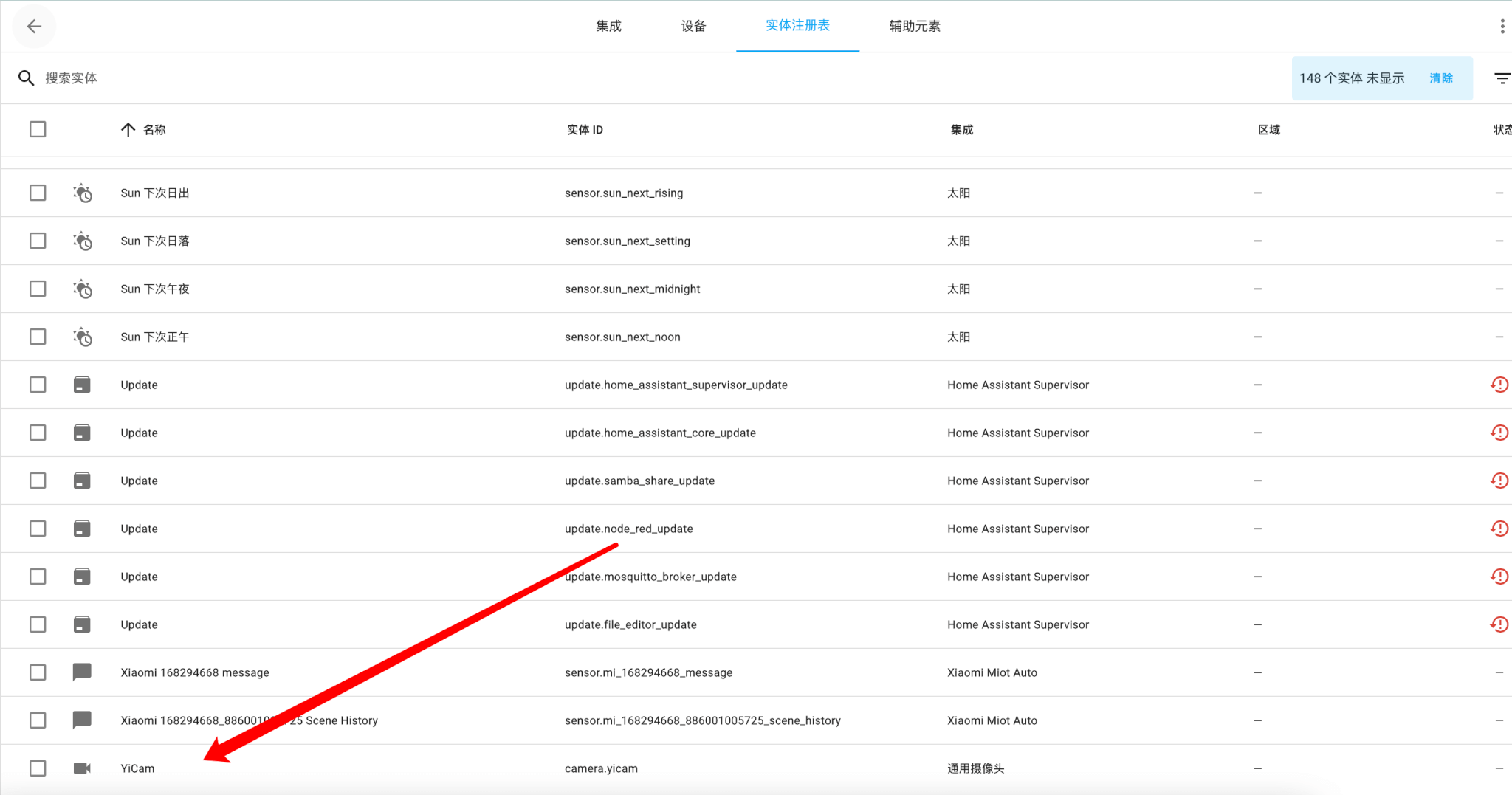Click the message icon for Xiaomi 168294668 message
The height and width of the screenshot is (795, 1512).
82,672
